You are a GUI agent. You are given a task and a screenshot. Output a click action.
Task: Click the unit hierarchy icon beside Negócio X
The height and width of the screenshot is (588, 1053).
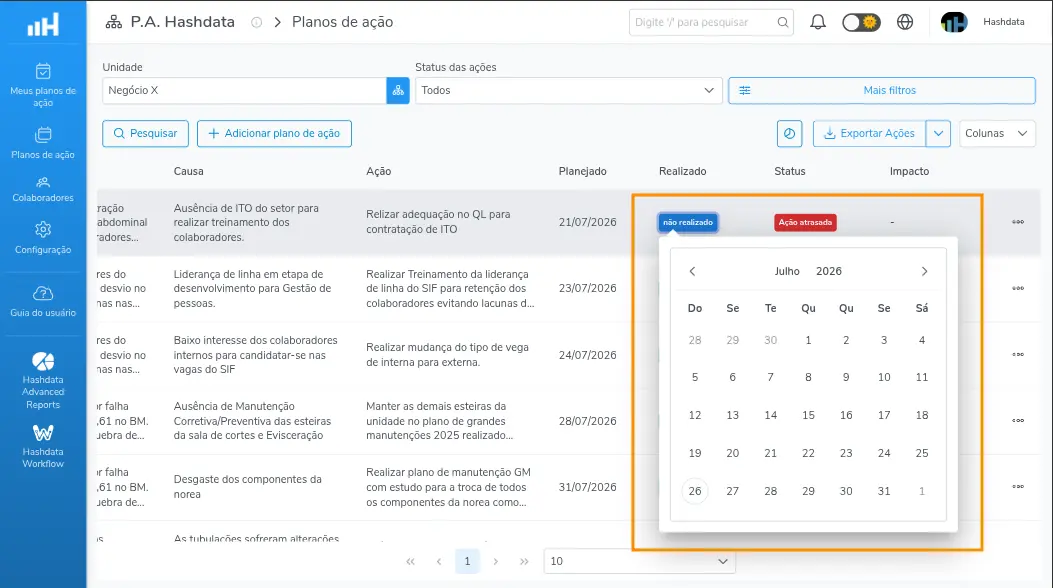(398, 91)
